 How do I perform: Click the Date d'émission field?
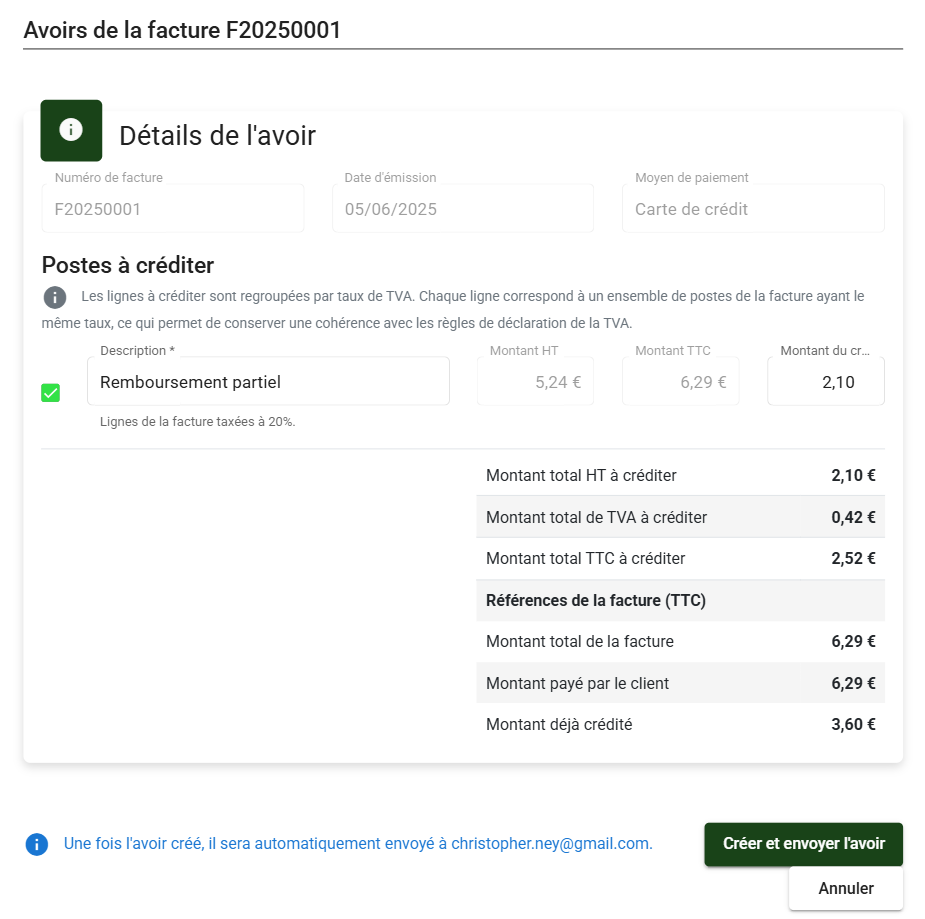(x=463, y=208)
